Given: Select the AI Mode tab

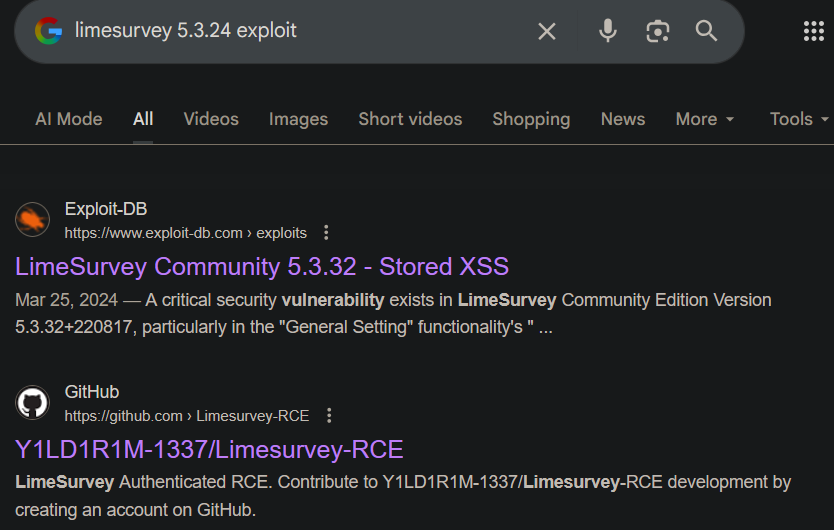Looking at the screenshot, I should [x=68, y=119].
